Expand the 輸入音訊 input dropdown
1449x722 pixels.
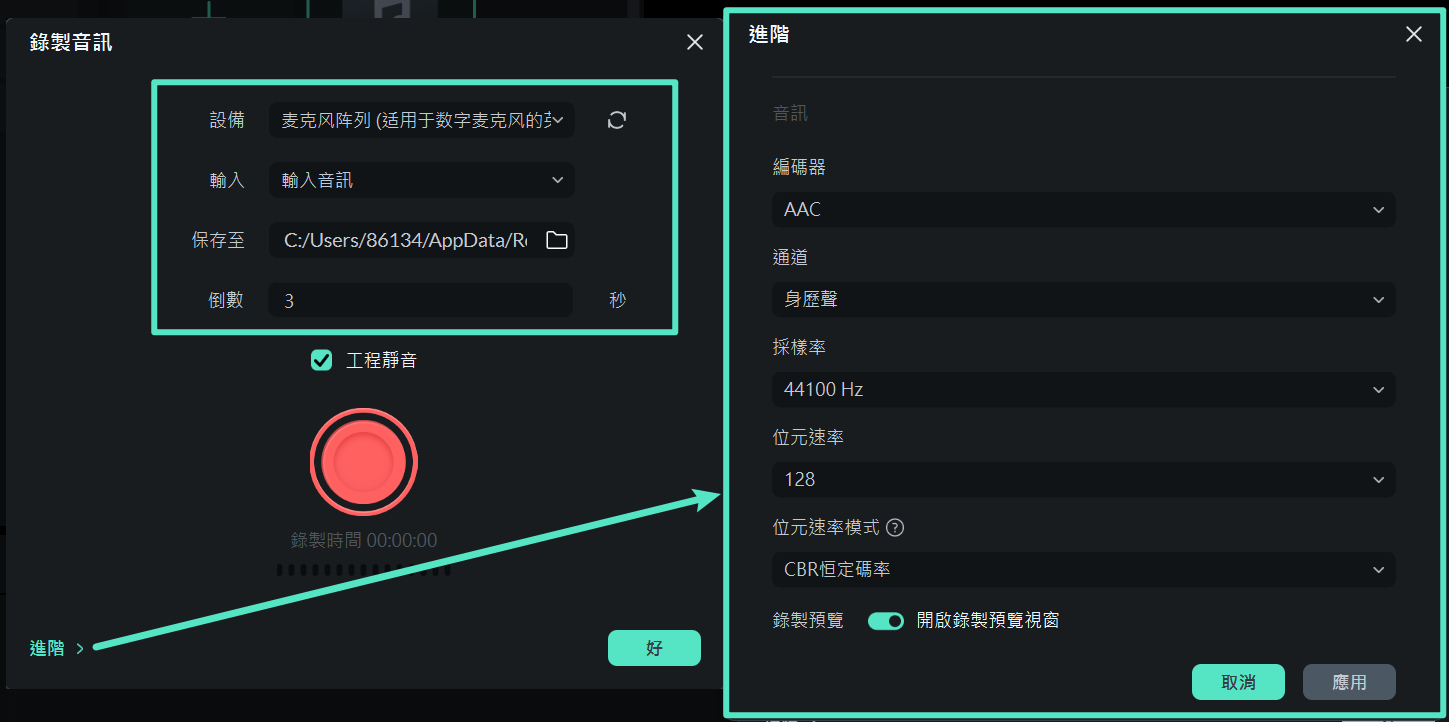[x=421, y=180]
